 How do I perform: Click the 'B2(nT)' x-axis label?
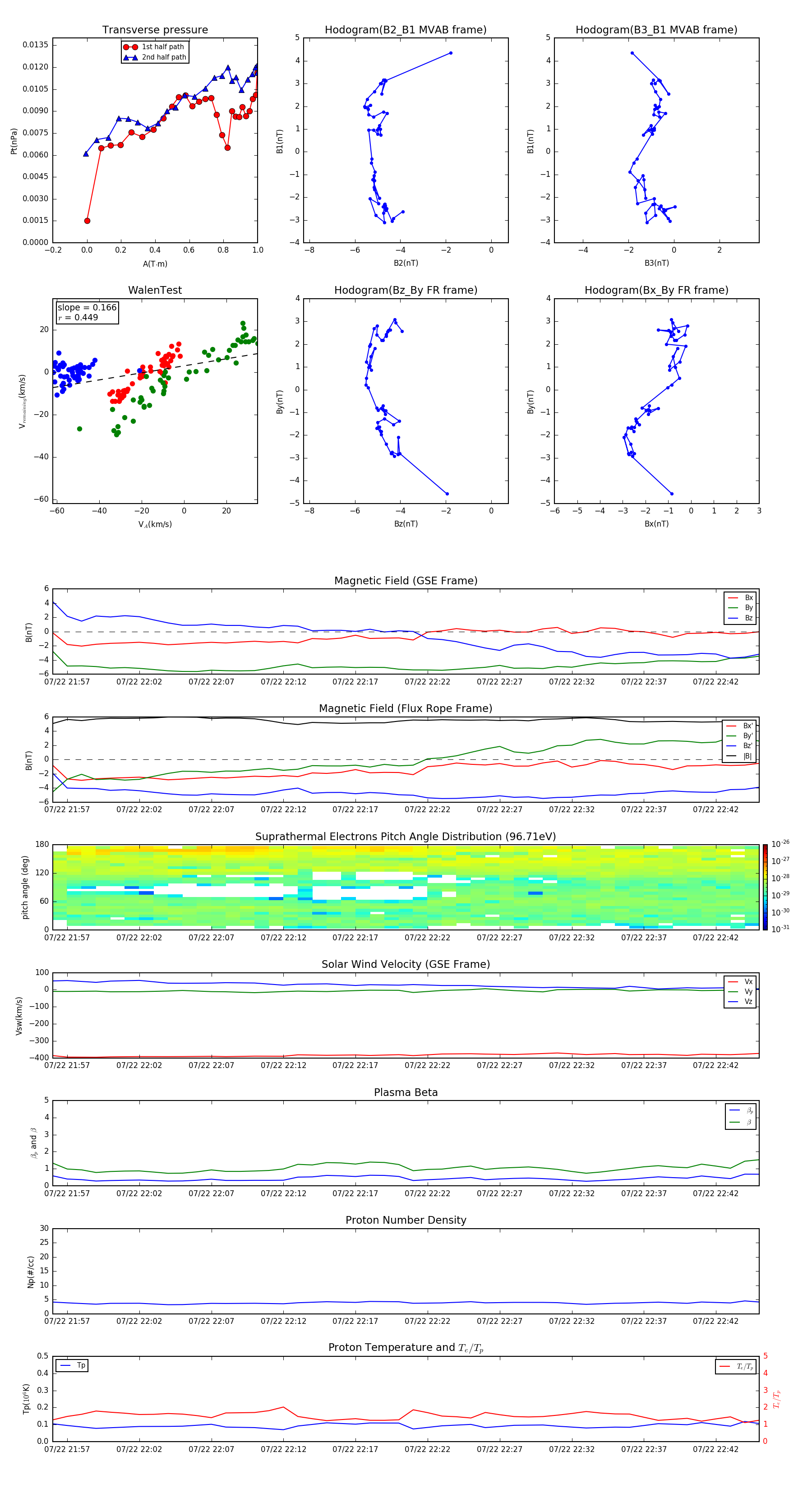click(x=406, y=263)
